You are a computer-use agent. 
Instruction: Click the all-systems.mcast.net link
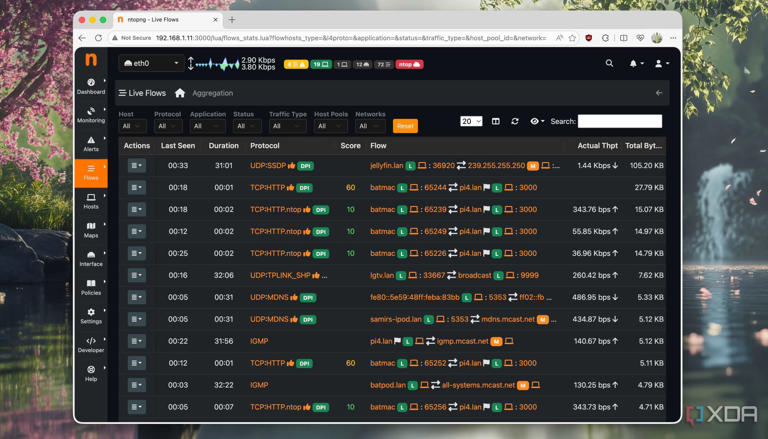click(x=479, y=385)
